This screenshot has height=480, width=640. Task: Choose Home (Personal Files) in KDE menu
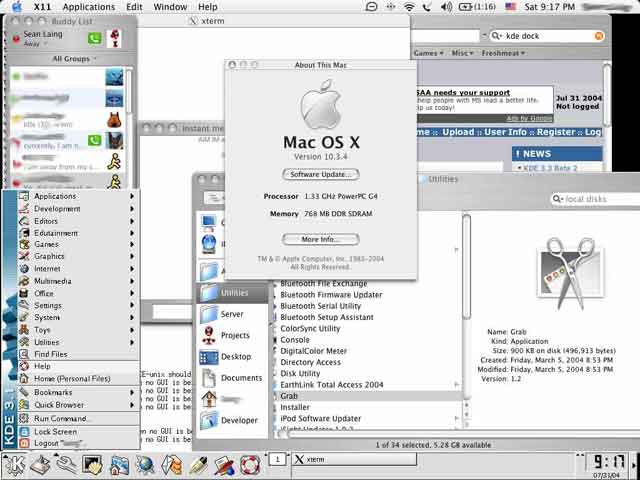click(78, 379)
